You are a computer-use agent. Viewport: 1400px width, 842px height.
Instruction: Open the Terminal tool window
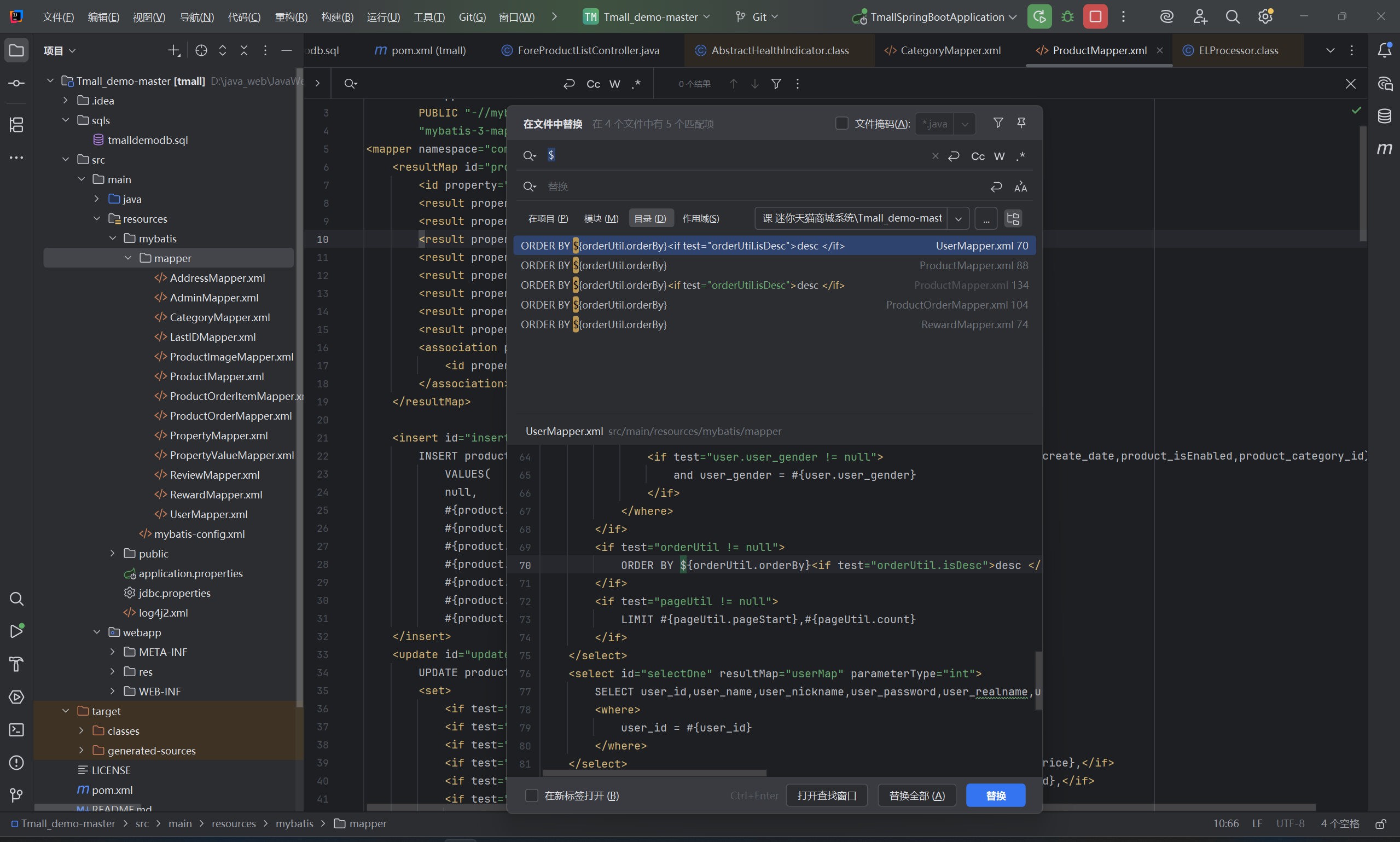(16, 730)
